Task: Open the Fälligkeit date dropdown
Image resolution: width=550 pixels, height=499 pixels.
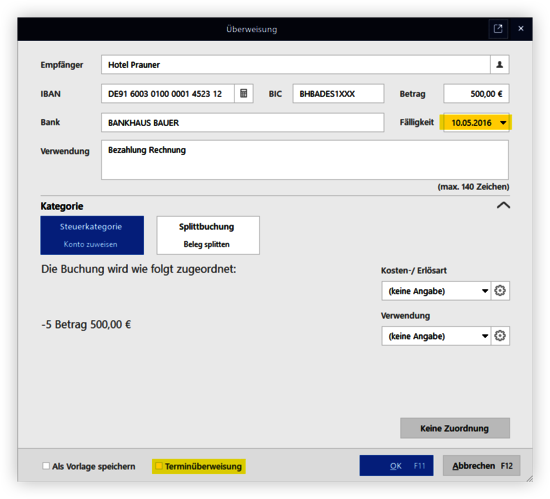Action: pos(503,123)
